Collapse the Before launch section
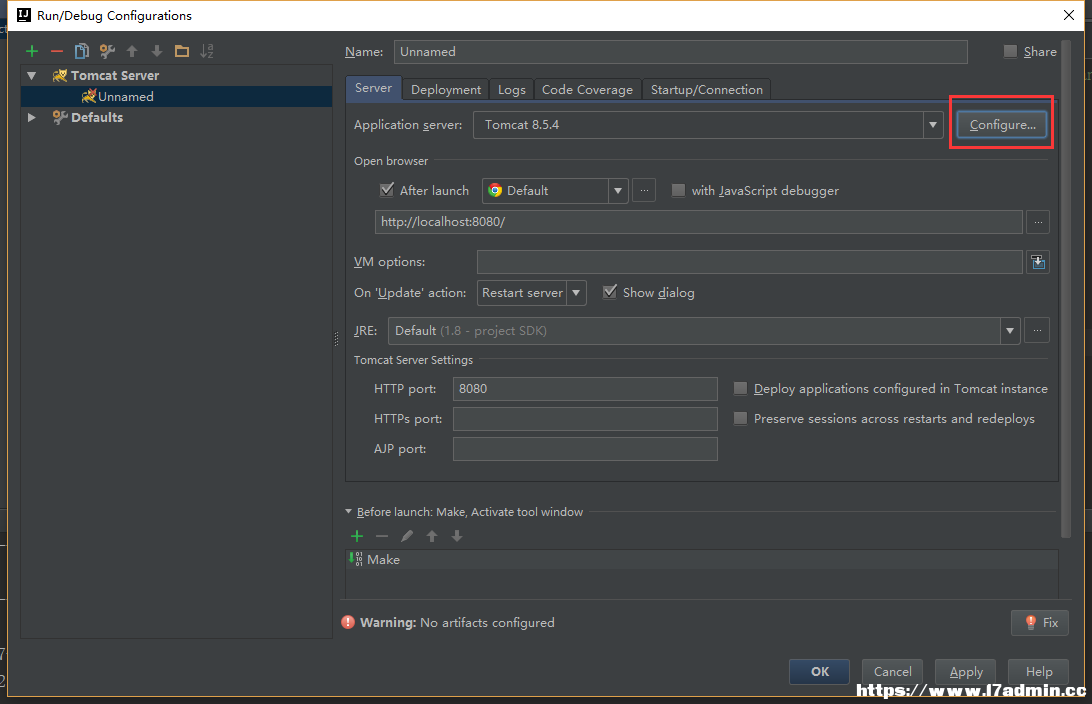Image resolution: width=1092 pixels, height=704 pixels. pyautogui.click(x=348, y=512)
